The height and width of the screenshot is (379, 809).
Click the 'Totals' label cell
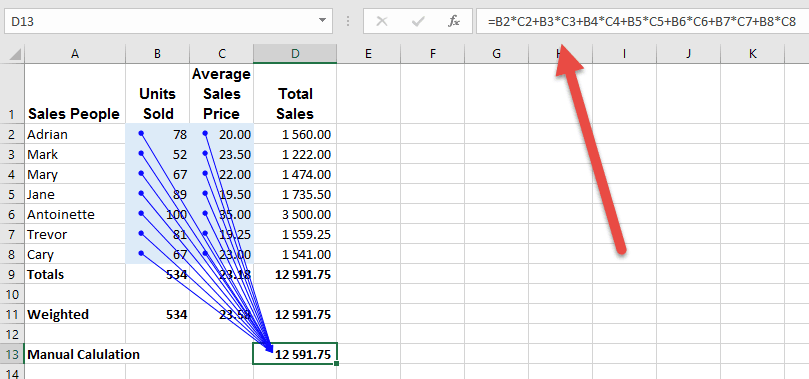pos(75,274)
